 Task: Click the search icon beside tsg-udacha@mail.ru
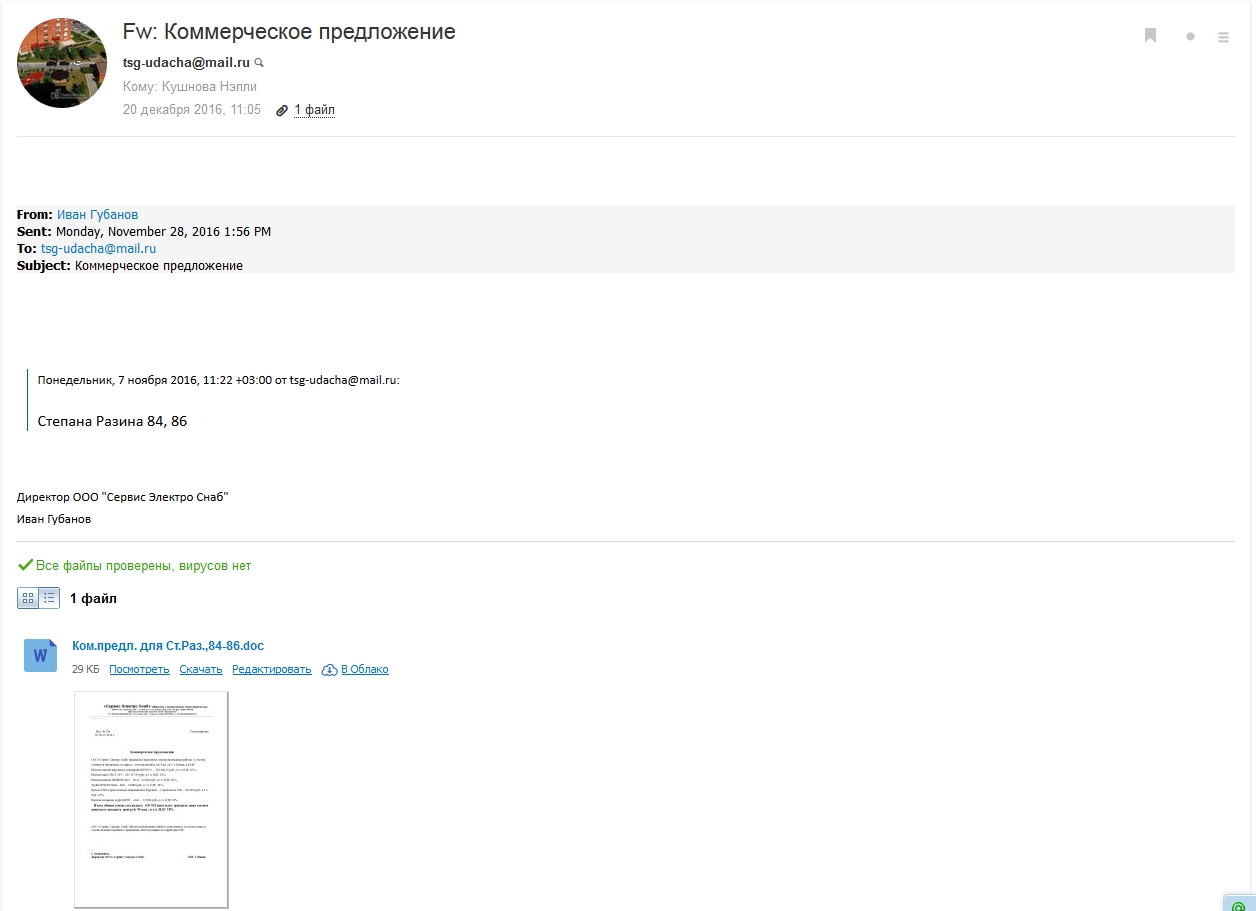(x=260, y=63)
